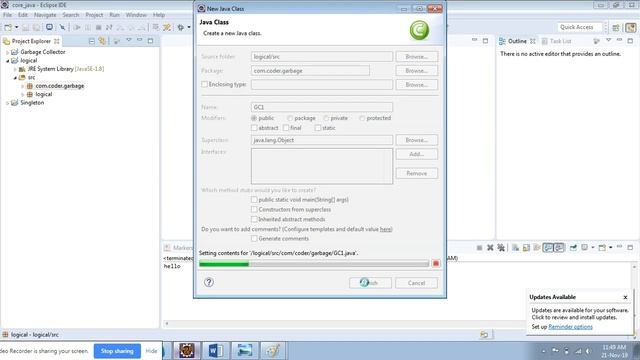The height and width of the screenshot is (360, 640).
Task: Expand the JRE System Library node
Action: coord(15,69)
